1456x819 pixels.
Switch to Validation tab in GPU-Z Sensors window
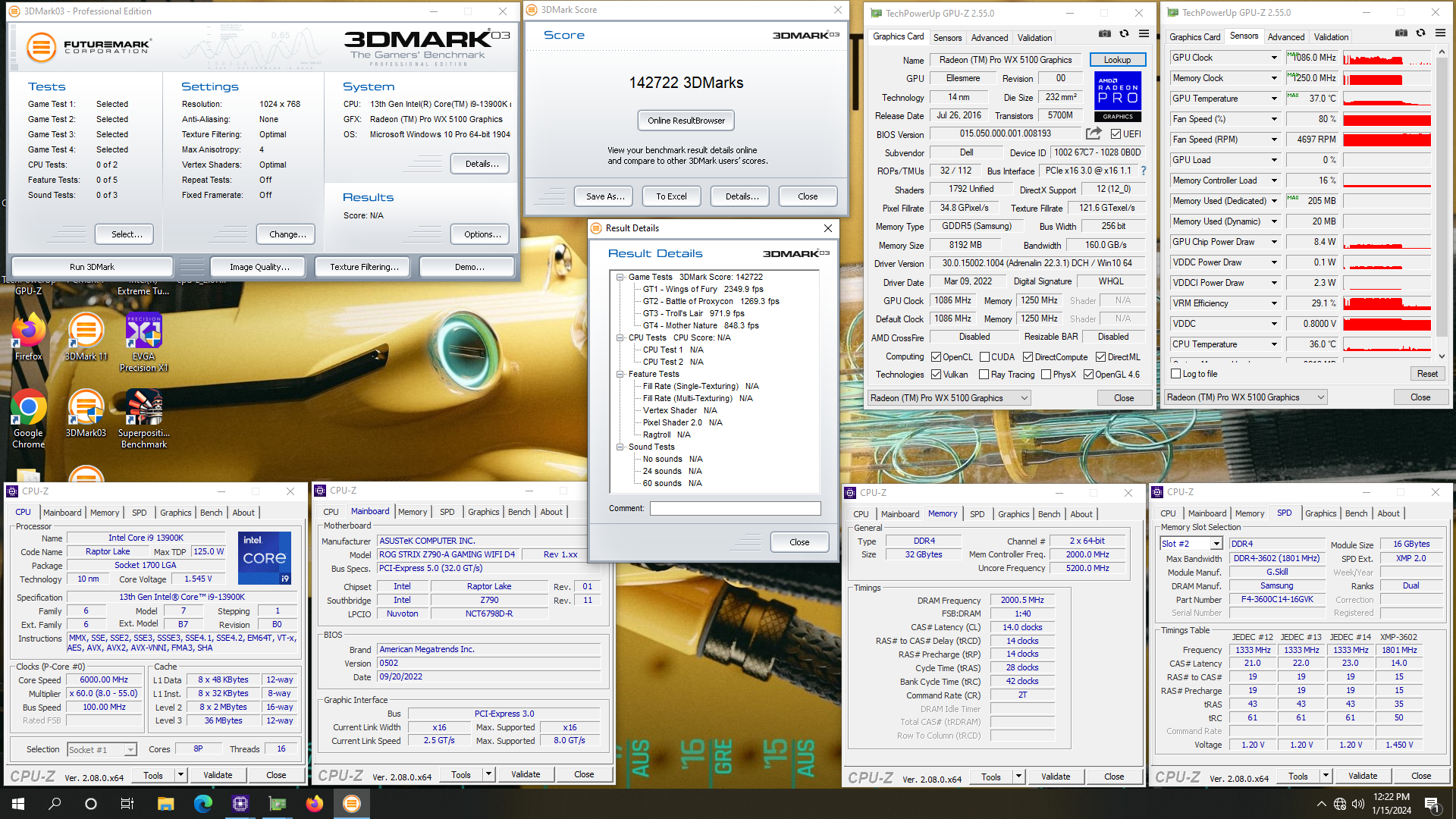[1331, 36]
